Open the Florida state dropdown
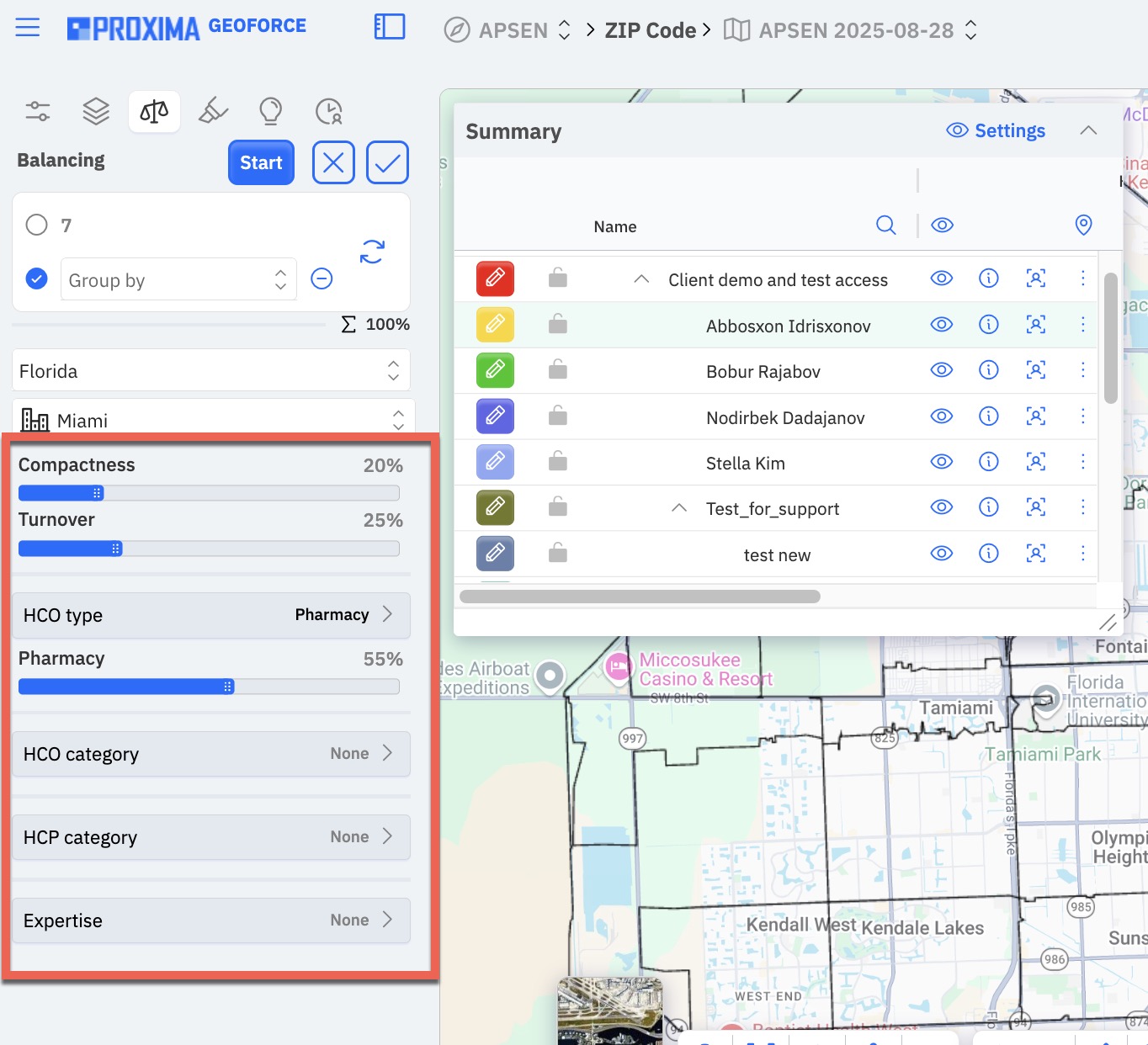This screenshot has width=1148, height=1045. pyautogui.click(x=211, y=370)
